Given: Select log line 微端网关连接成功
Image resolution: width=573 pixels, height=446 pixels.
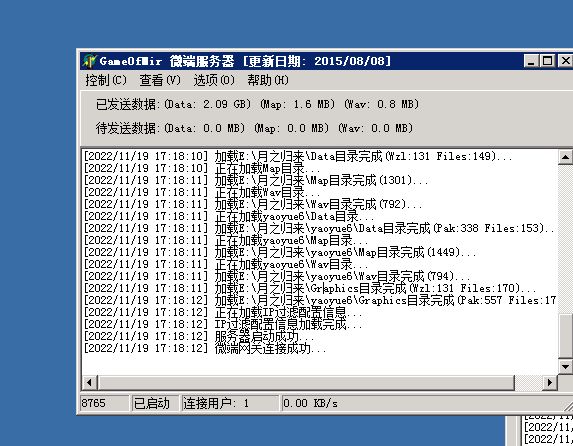Looking at the screenshot, I should tap(205, 348).
